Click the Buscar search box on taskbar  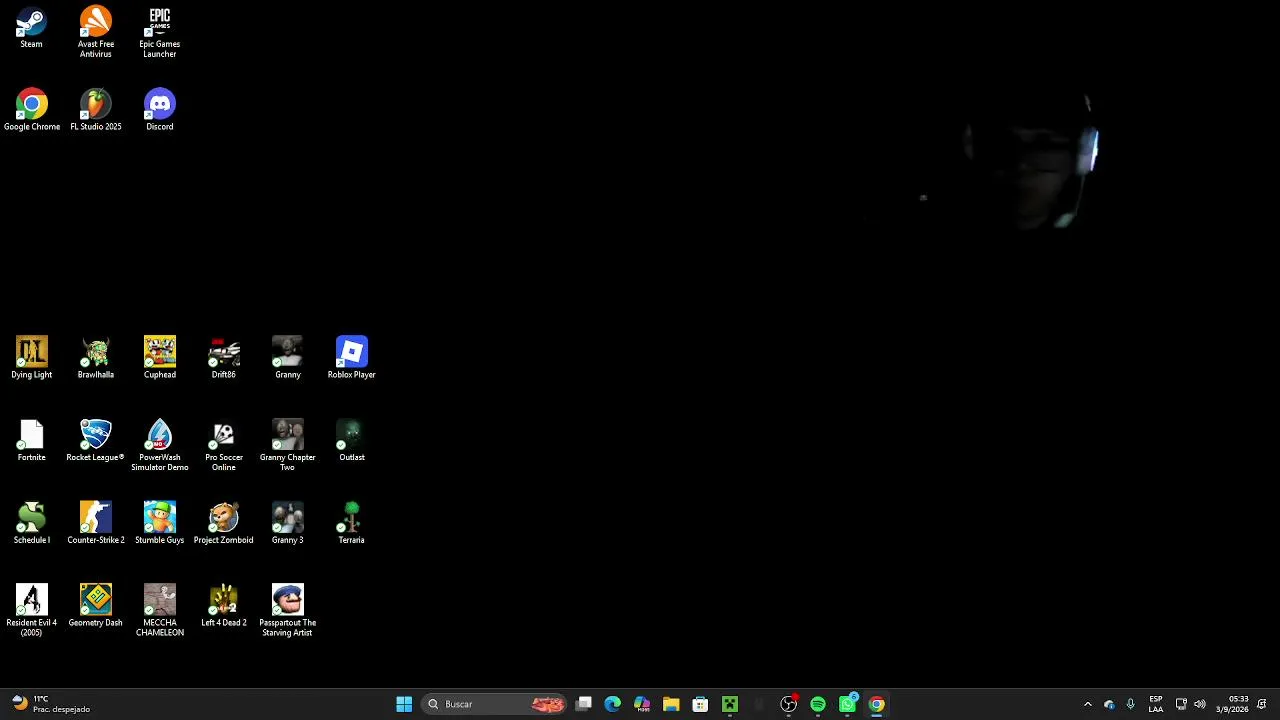pos(496,704)
